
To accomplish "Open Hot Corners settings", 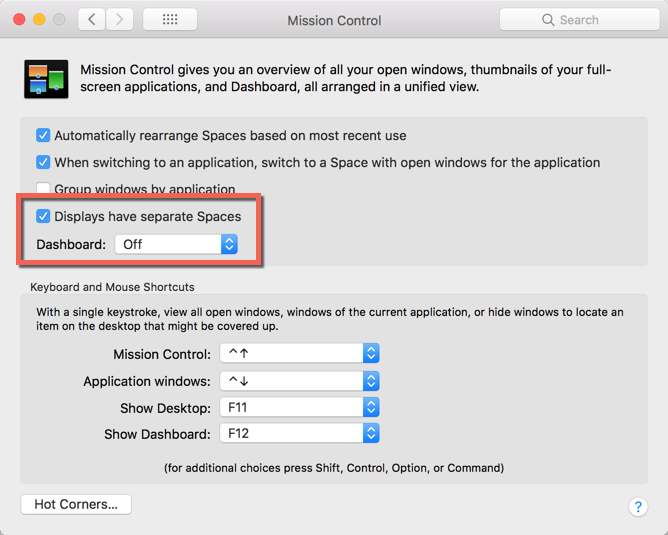I will pyautogui.click(x=76, y=504).
